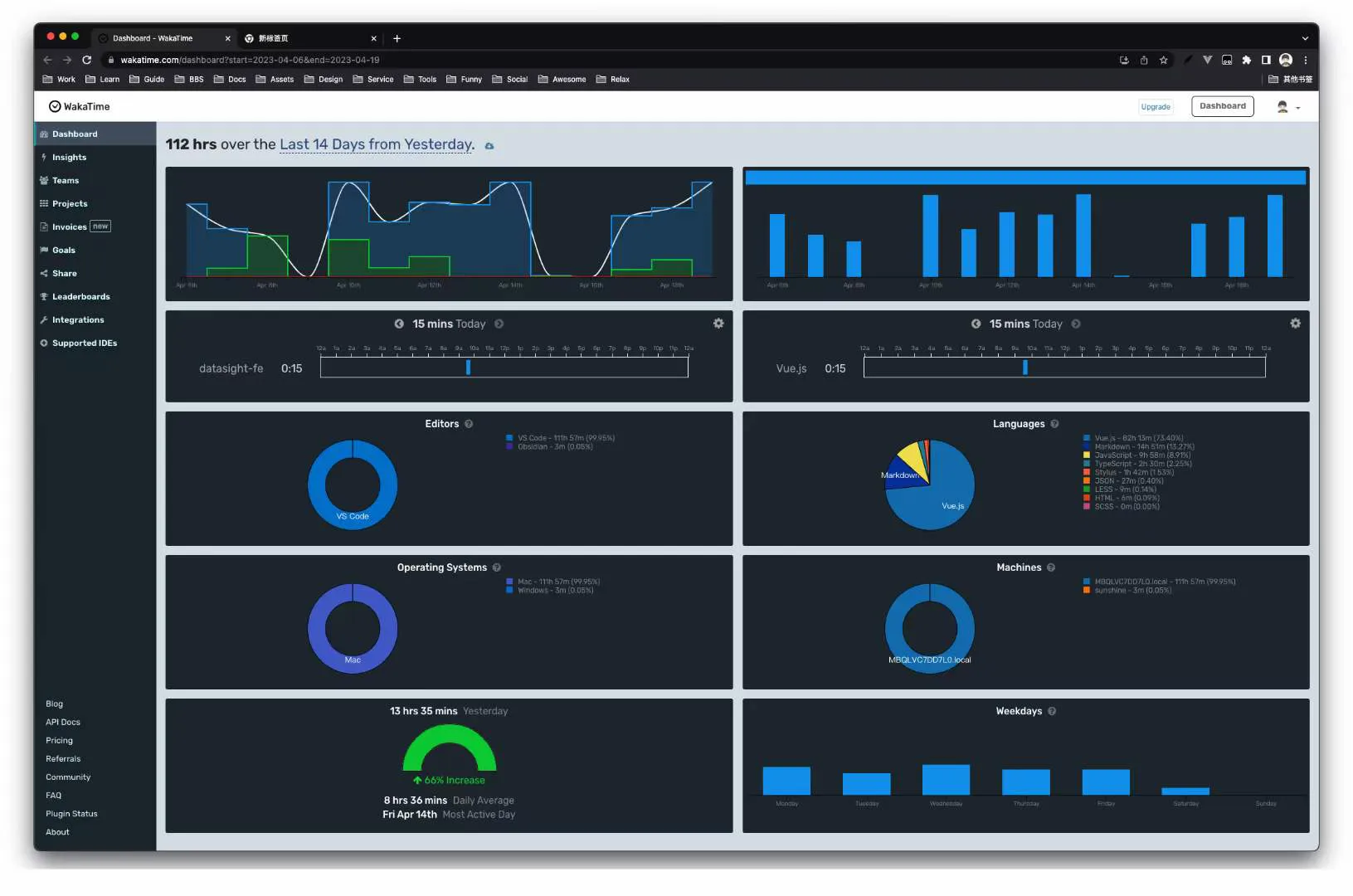Reload the page using the refresh icon

[86, 60]
